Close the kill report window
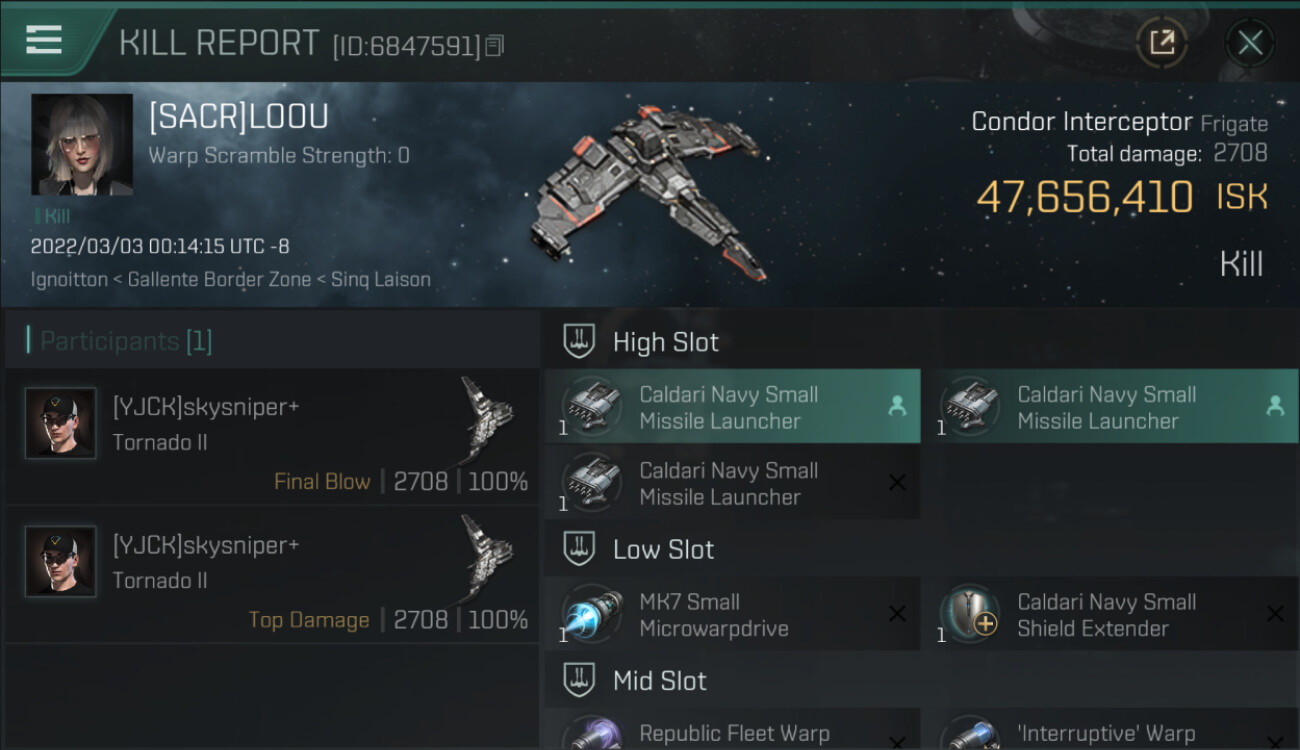 click(1250, 42)
